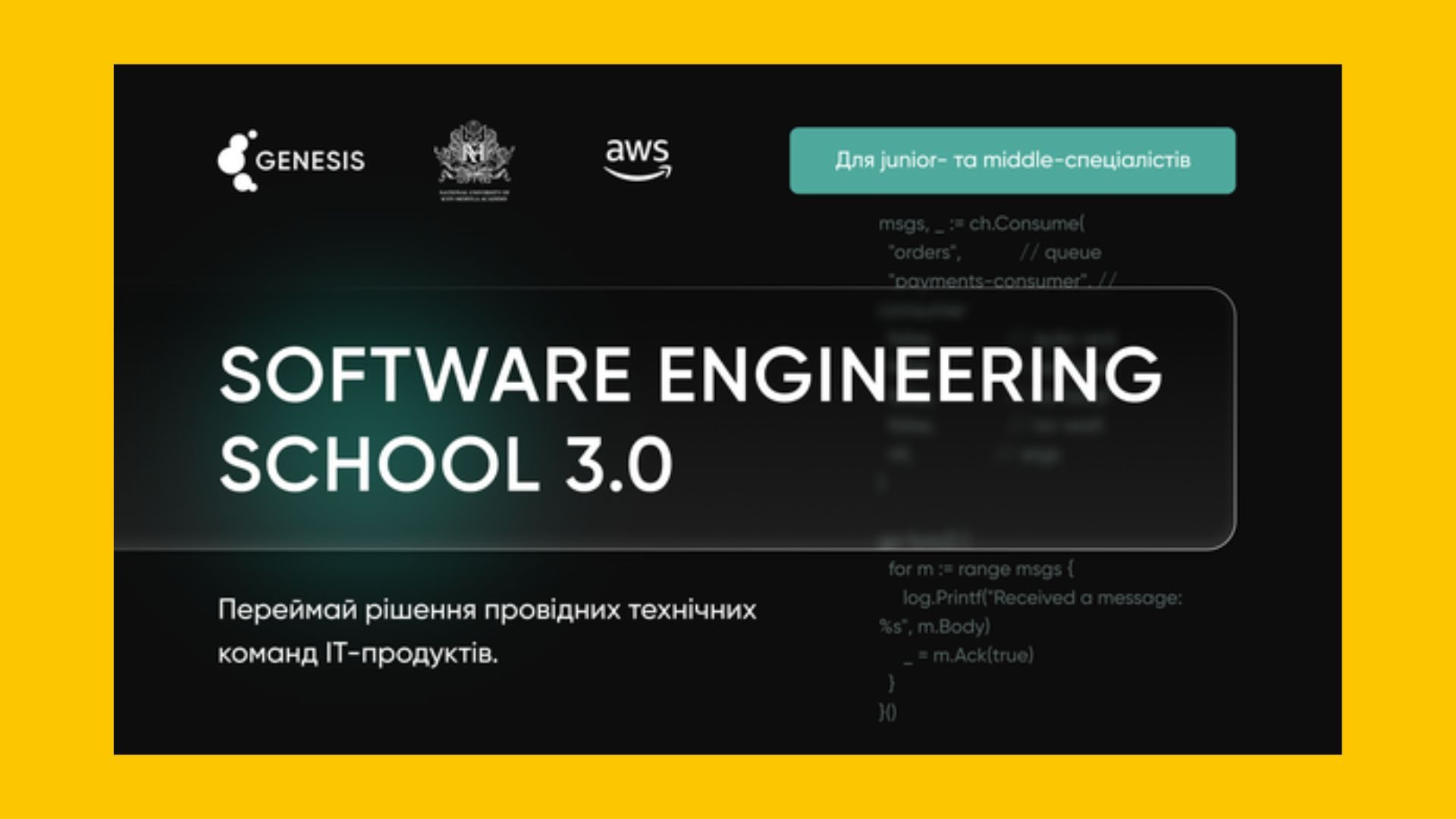Click 'Переймай рішення провідних технічних' text
Screen dimensions: 1456x819
(x=487, y=610)
